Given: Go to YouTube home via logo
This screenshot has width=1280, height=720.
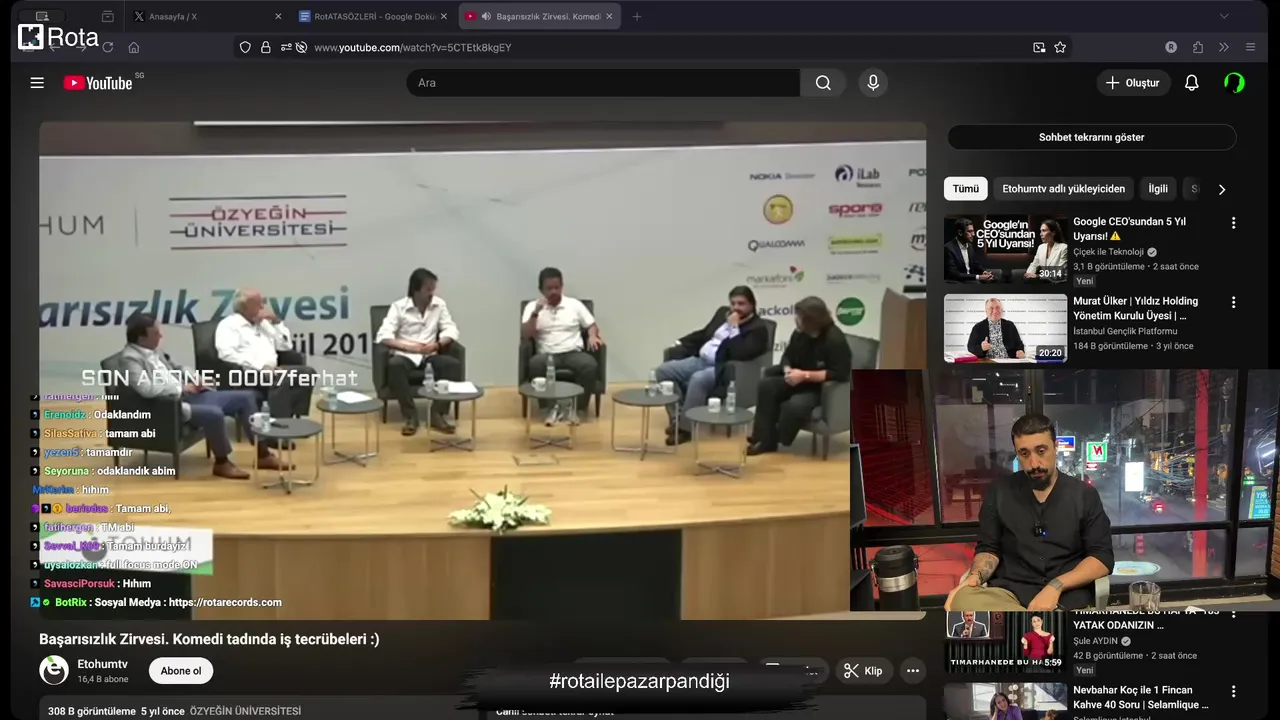Looking at the screenshot, I should [x=98, y=83].
